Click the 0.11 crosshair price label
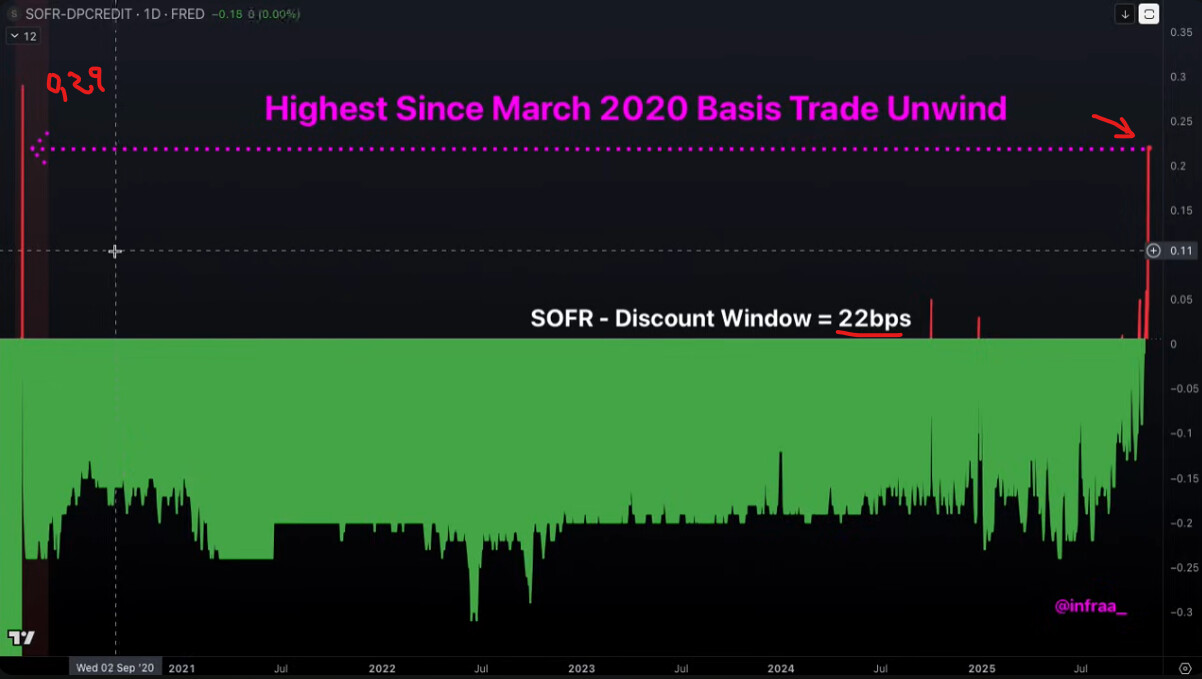Screen dimensions: 1202x679 click(x=1181, y=251)
